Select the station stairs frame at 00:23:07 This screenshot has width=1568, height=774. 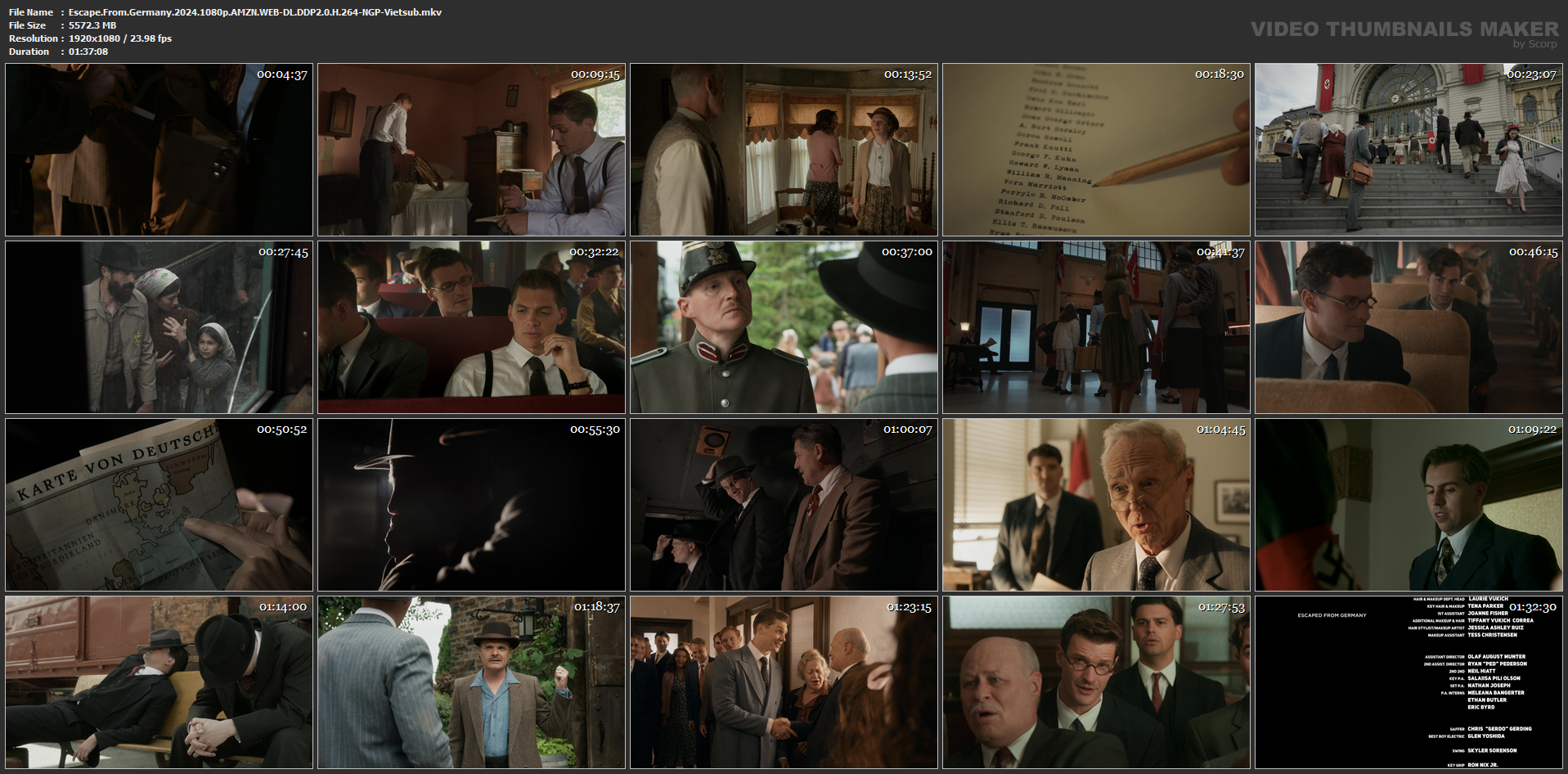1409,150
